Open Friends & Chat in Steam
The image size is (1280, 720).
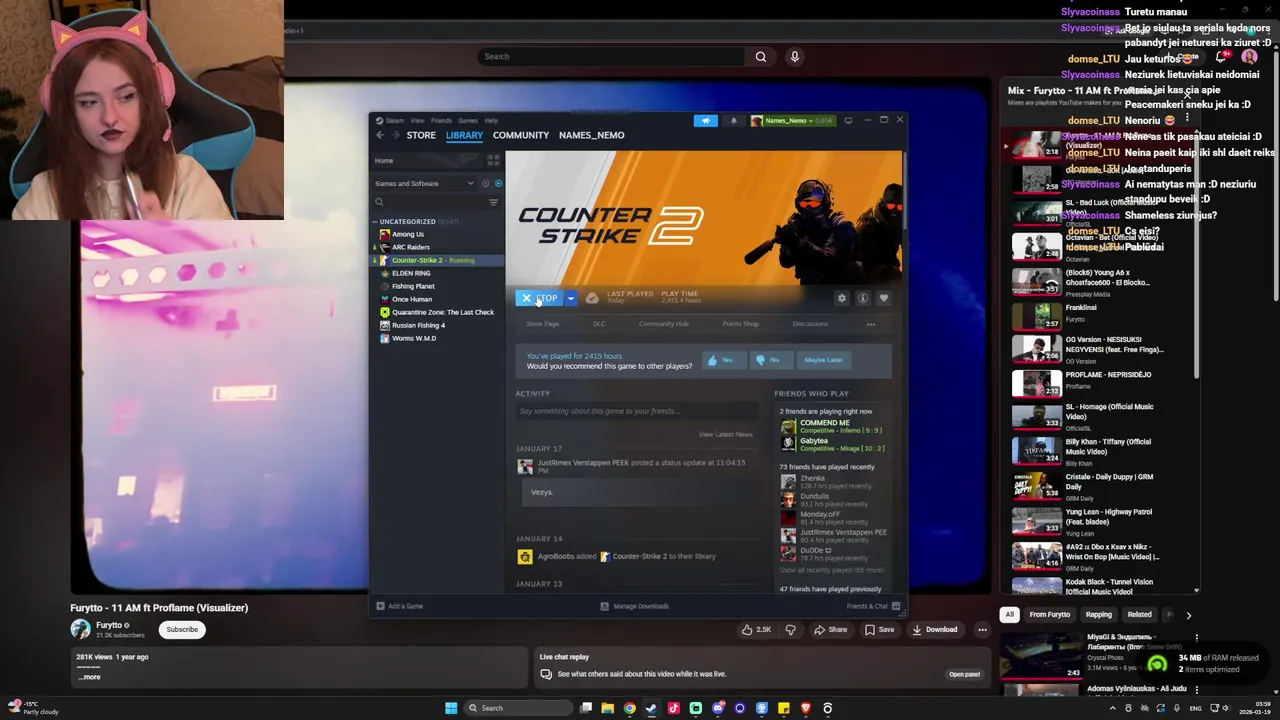pos(873,606)
